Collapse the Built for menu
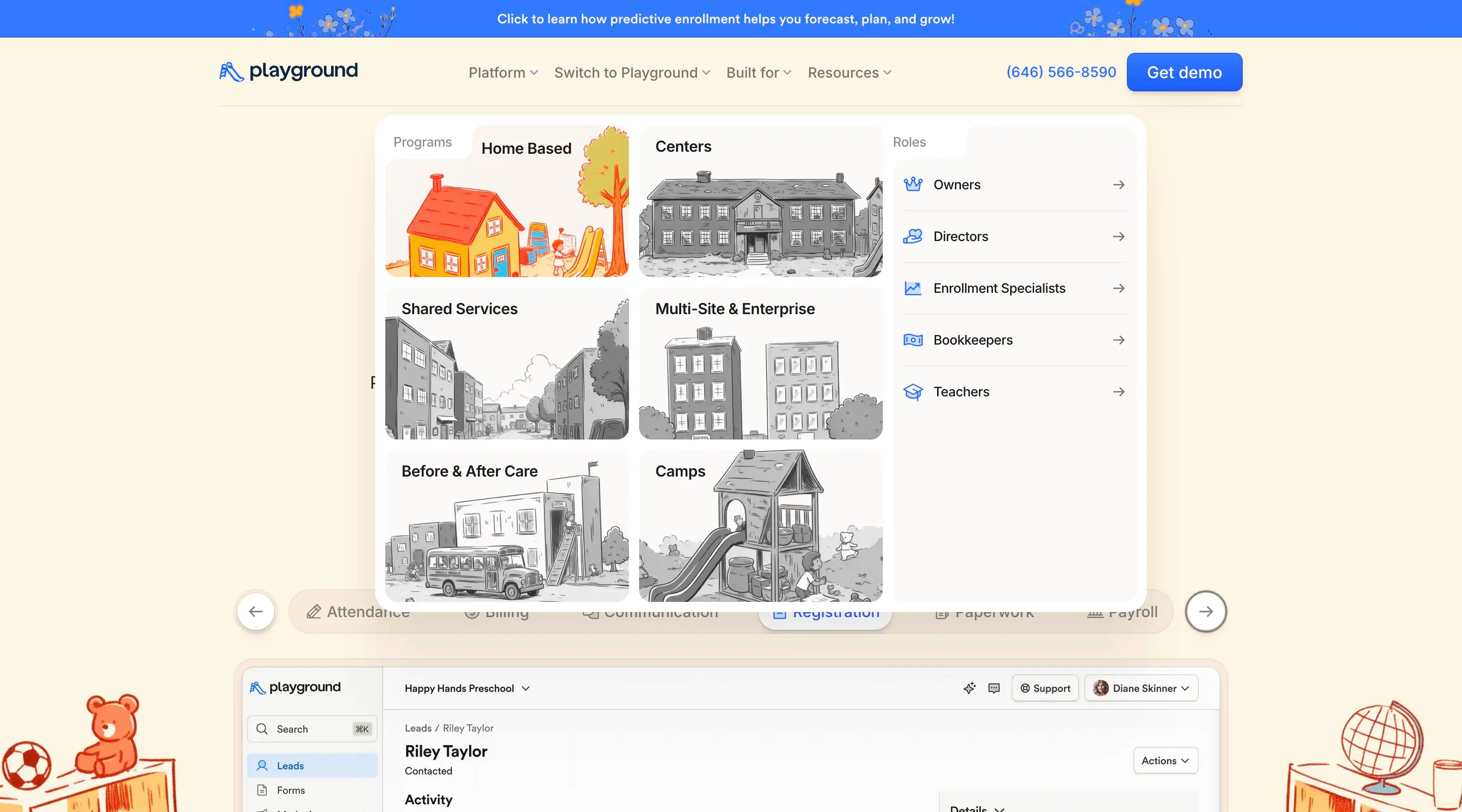 [758, 73]
